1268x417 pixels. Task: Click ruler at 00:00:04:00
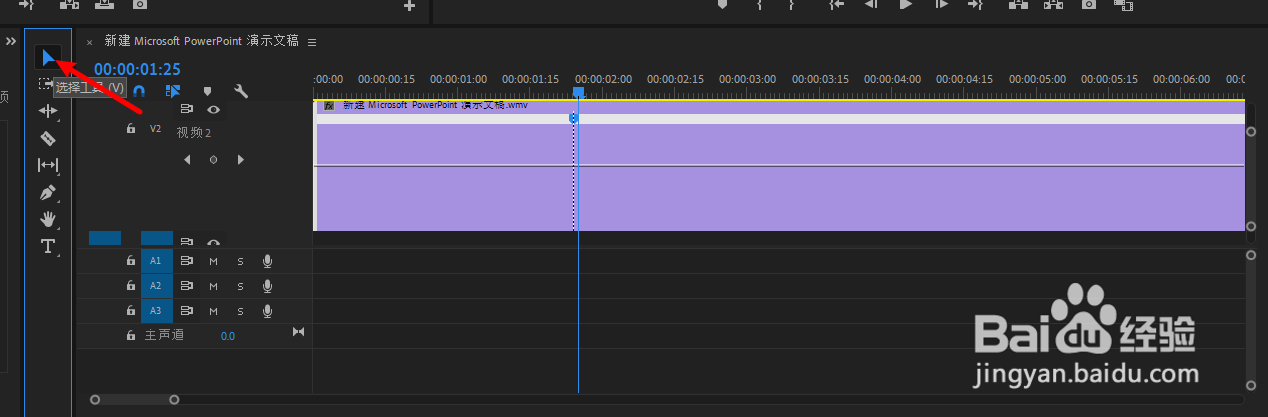(892, 79)
